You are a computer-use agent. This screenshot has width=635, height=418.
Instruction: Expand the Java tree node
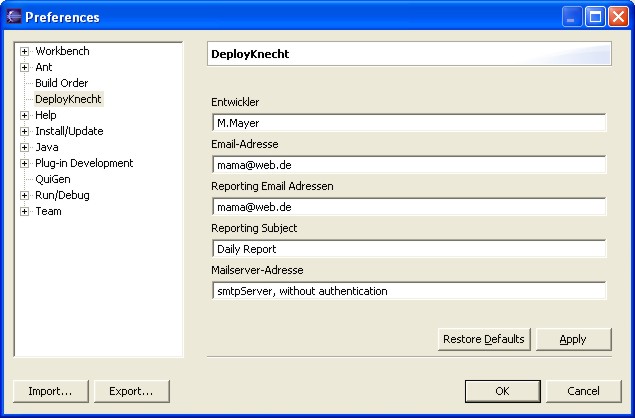pyautogui.click(x=24, y=147)
